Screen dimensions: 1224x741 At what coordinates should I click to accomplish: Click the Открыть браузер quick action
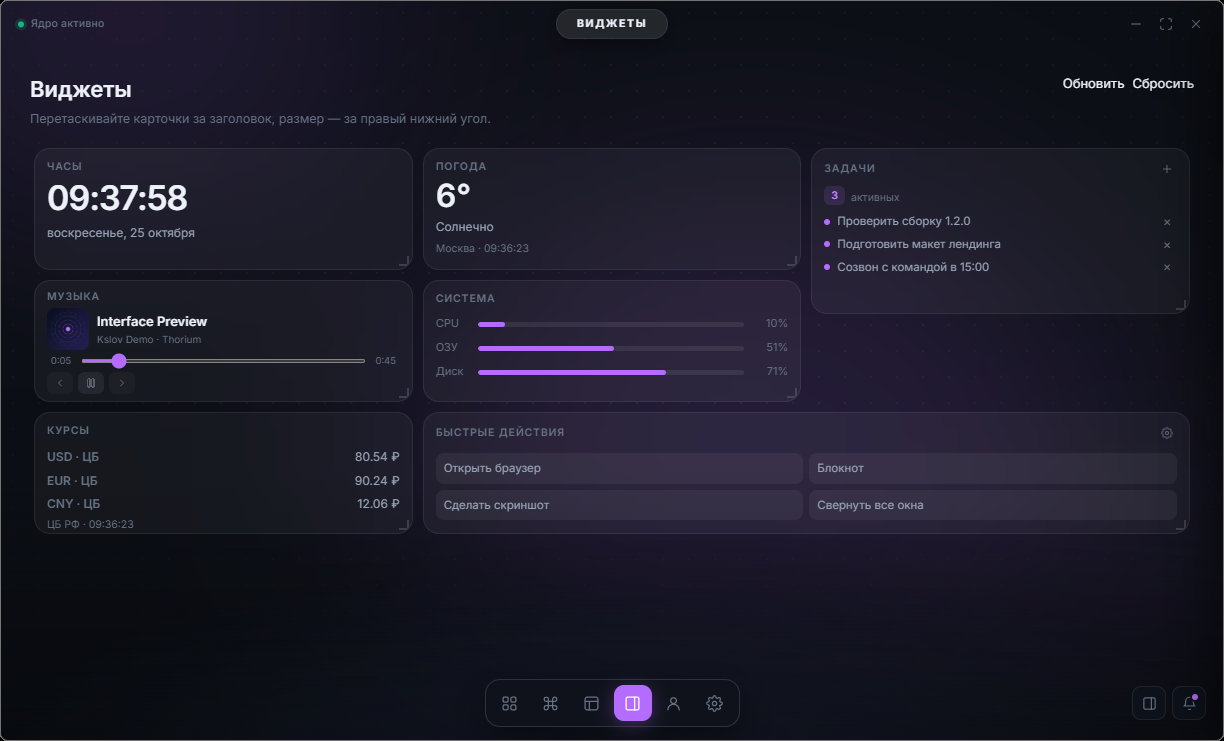coord(619,468)
